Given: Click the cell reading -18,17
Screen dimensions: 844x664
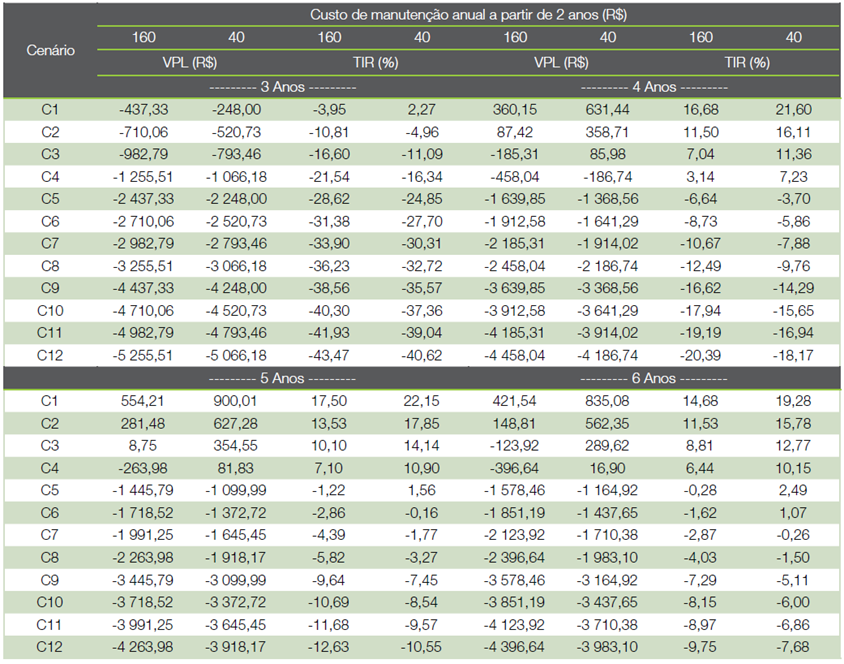Looking at the screenshot, I should pos(793,355).
